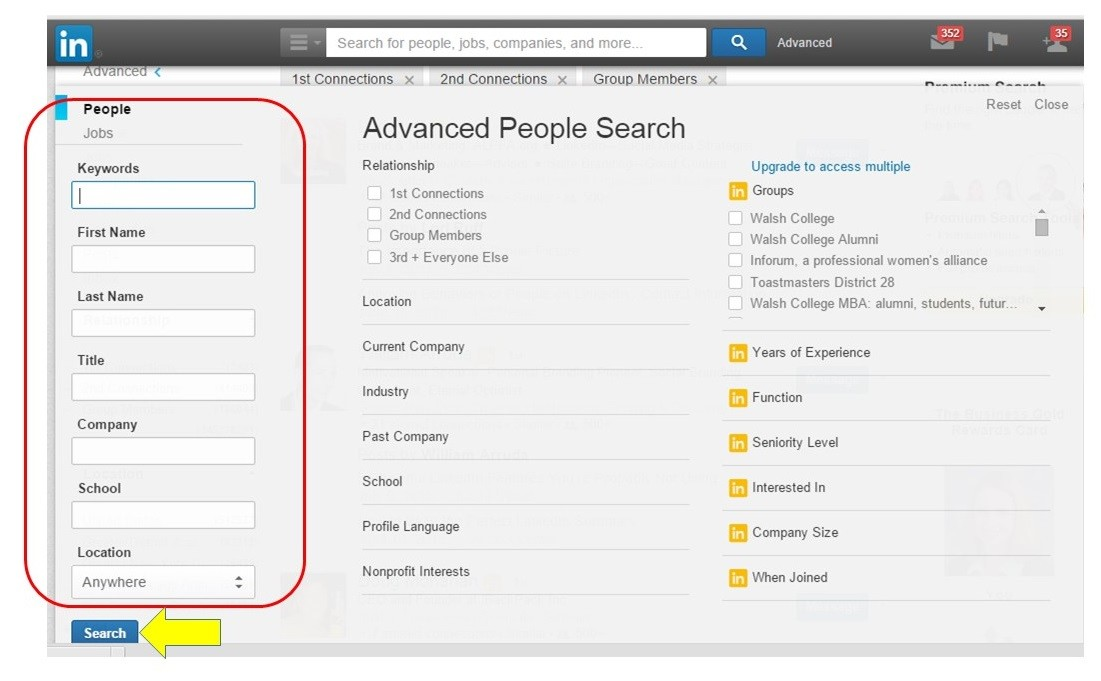The height and width of the screenshot is (681, 1101).
Task: Check the Walsh College MBA group checkbox
Action: point(735,303)
